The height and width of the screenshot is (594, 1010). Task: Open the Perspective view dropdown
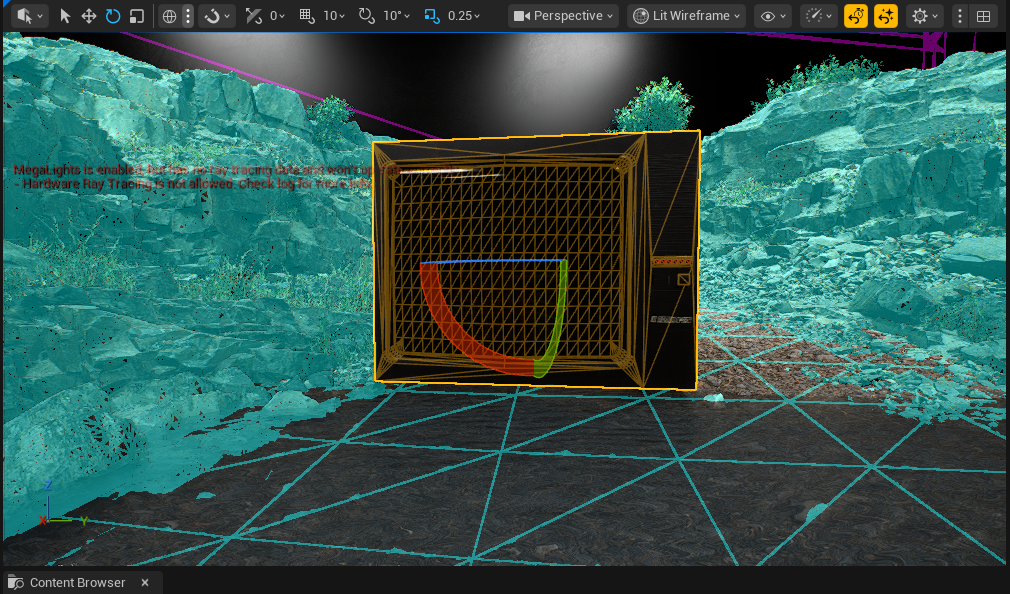(x=563, y=16)
